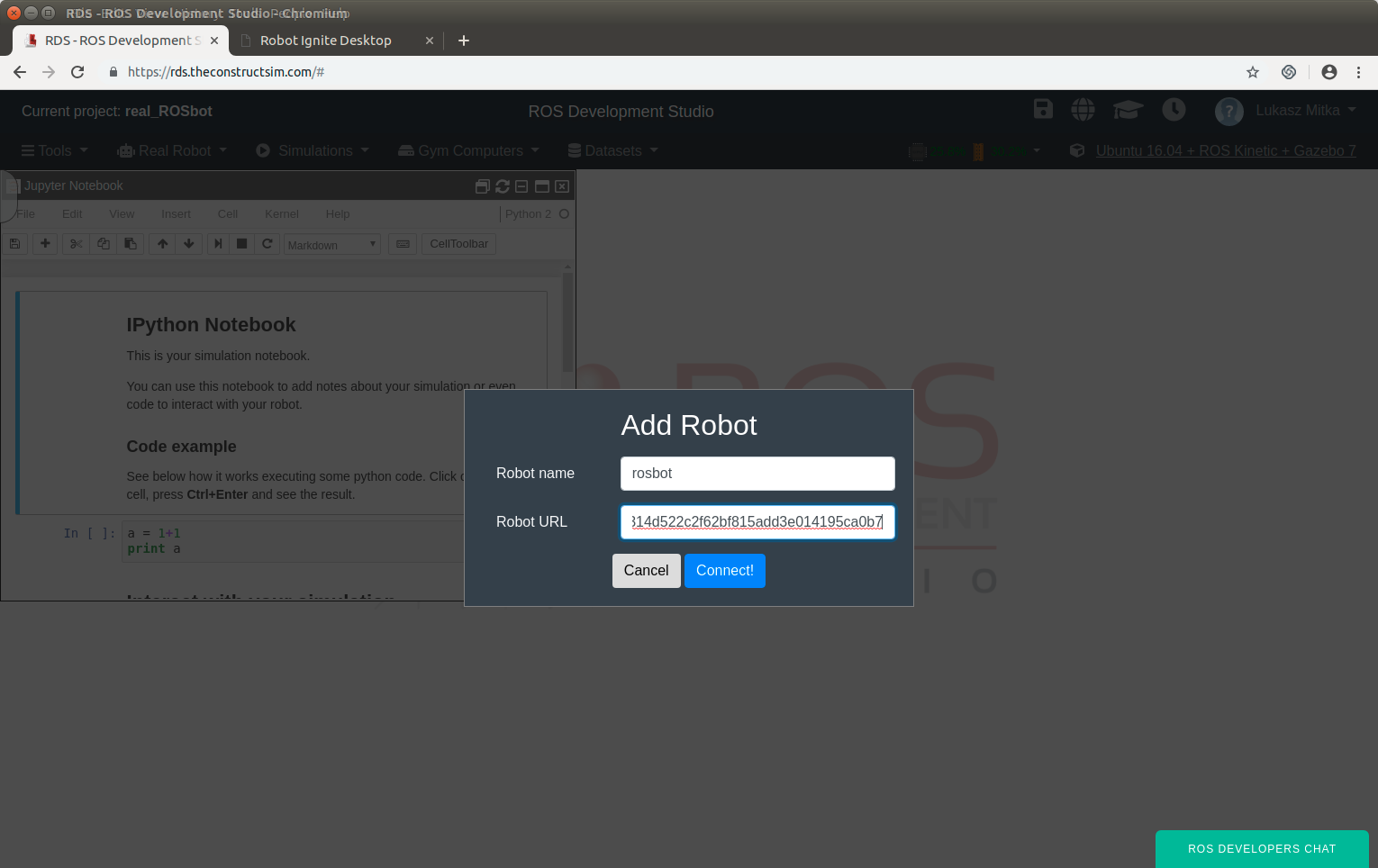Screen dimensions: 1378x868
Task: Reload the current page
Action: pos(77,72)
